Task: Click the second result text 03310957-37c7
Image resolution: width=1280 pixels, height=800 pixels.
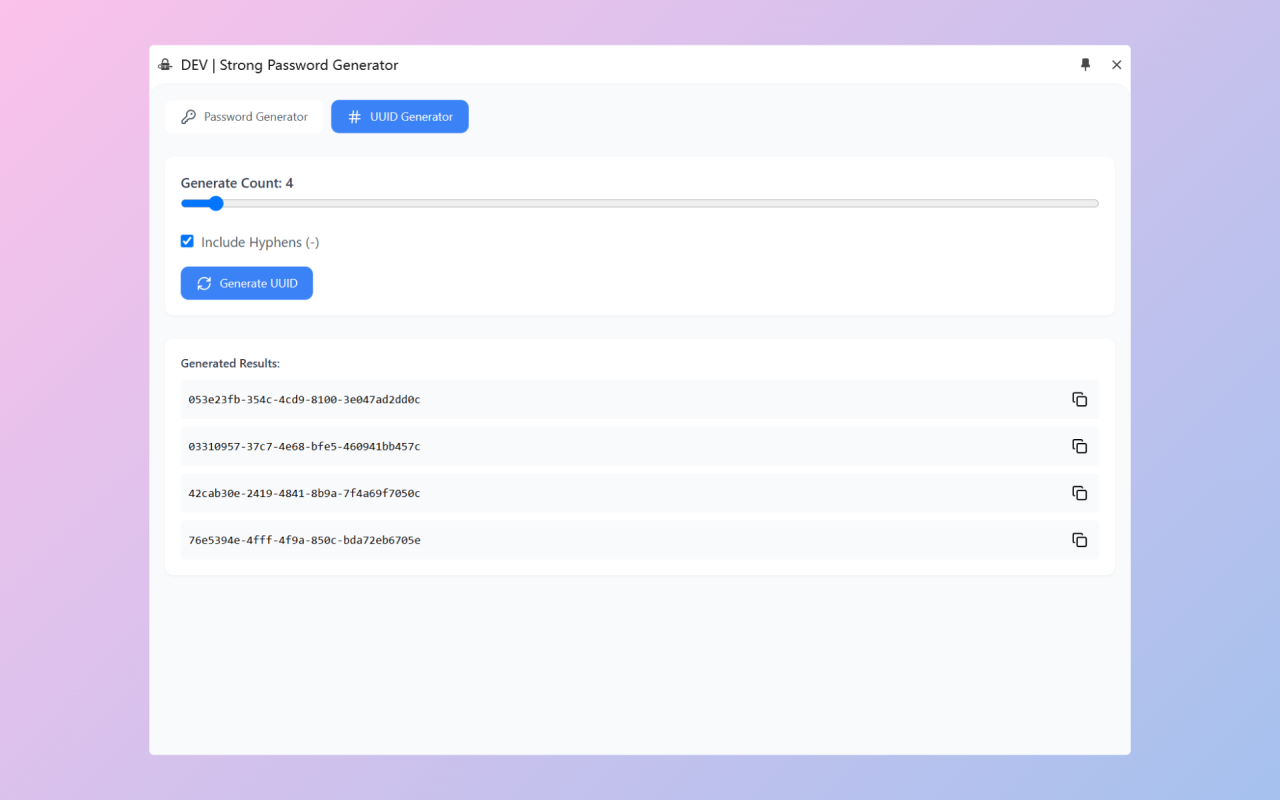Action: click(304, 447)
